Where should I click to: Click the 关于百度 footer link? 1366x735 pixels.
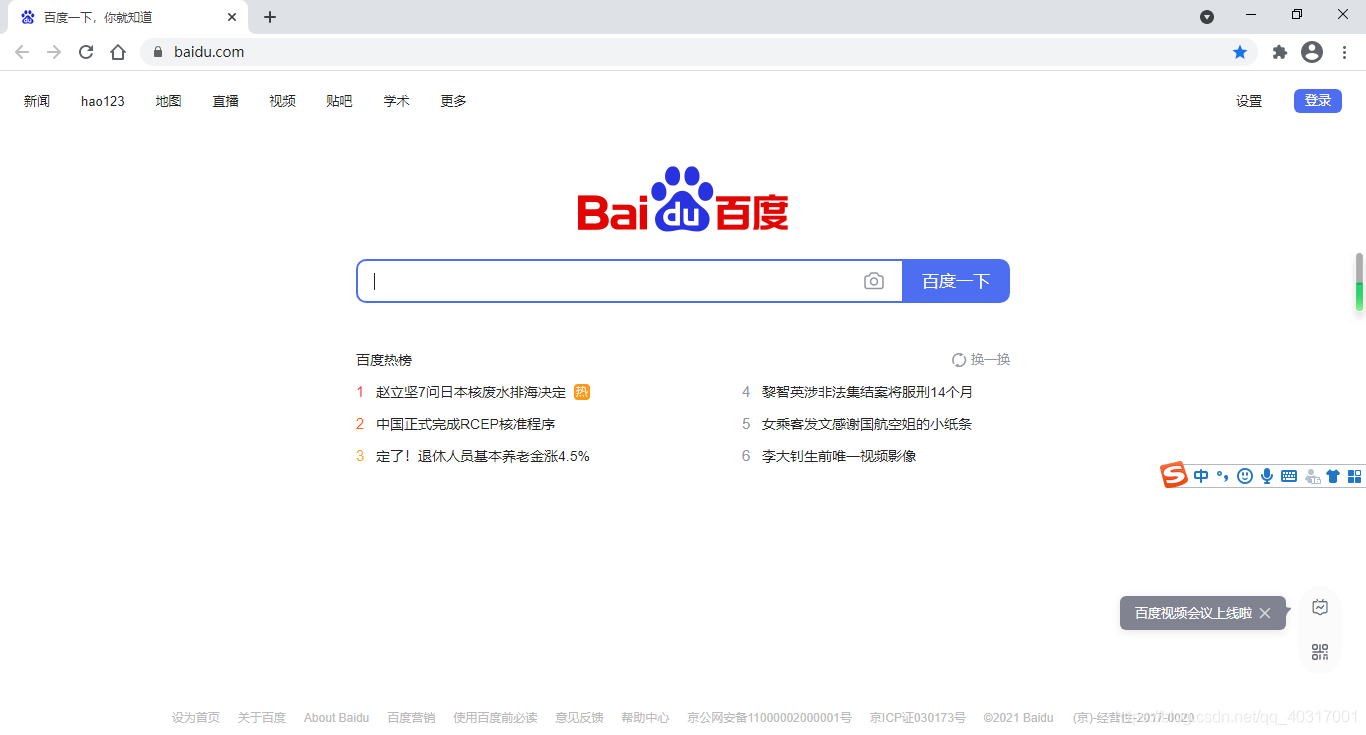pos(262,718)
